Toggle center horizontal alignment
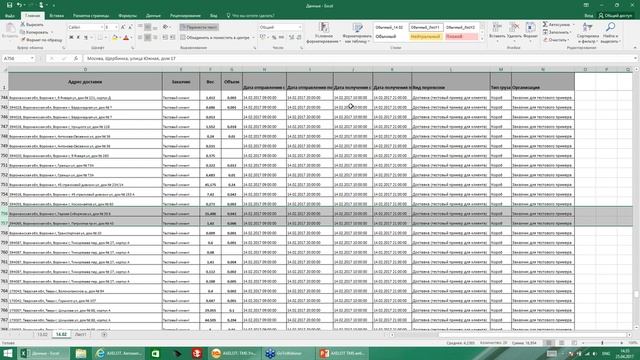The image size is (640, 360). 147,37
